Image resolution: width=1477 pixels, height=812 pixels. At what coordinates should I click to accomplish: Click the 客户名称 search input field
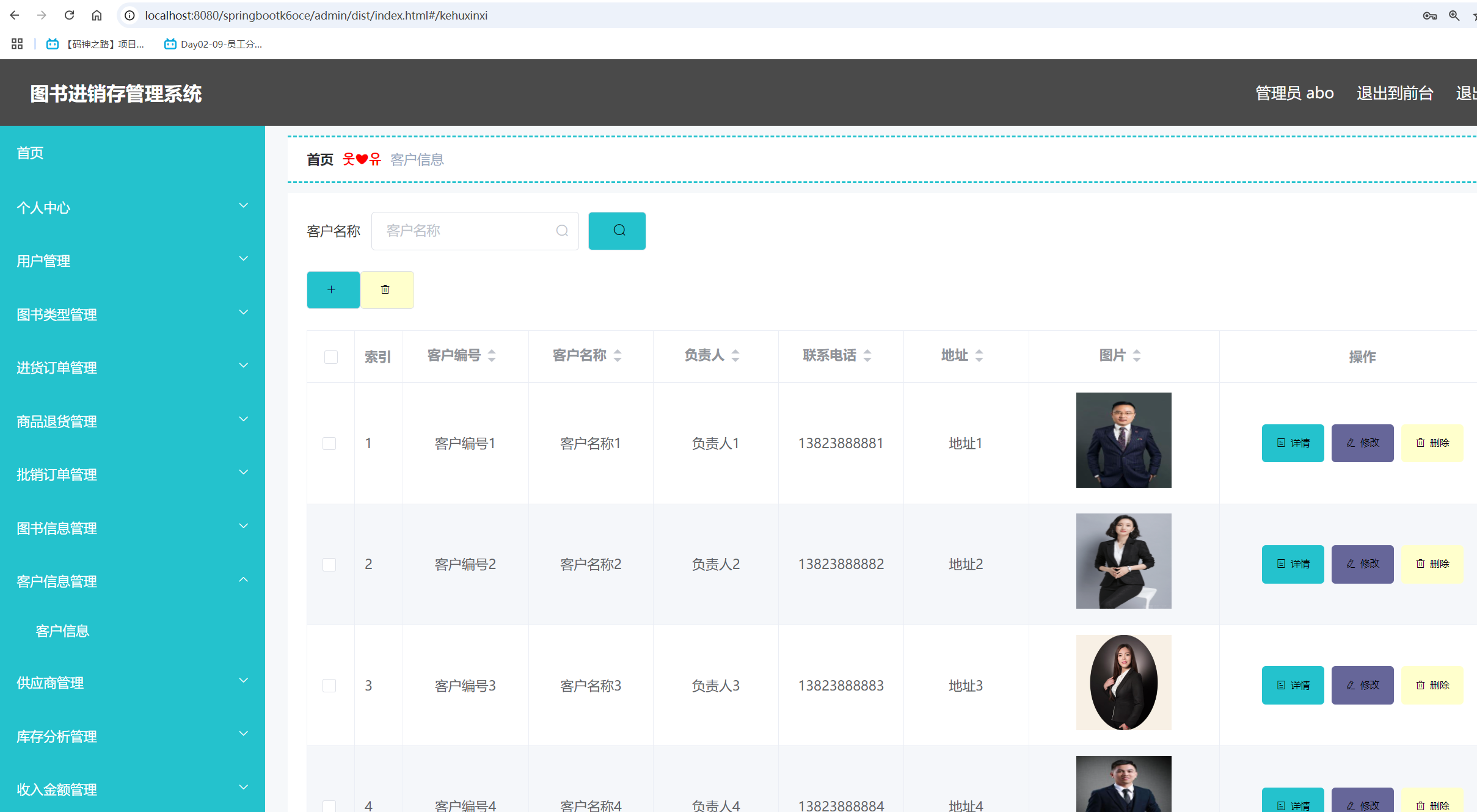(x=475, y=231)
